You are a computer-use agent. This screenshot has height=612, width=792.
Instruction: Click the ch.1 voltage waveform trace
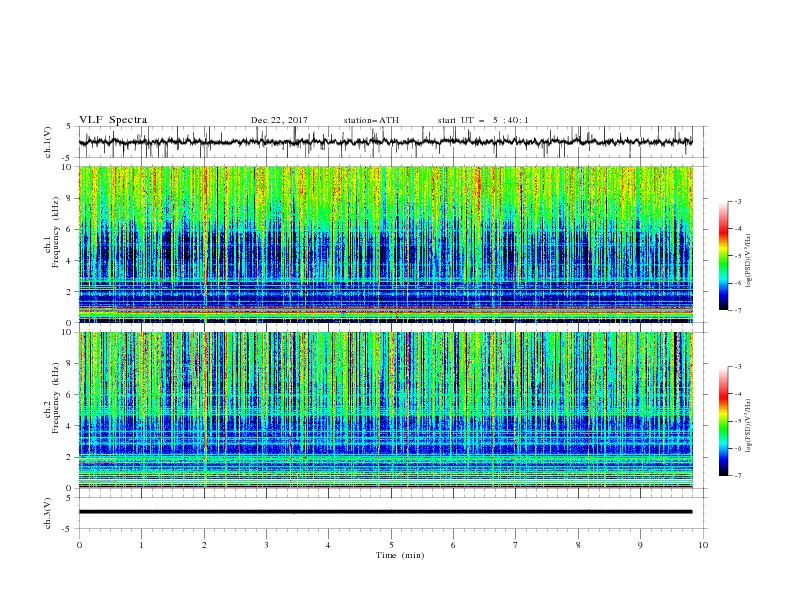coord(385,142)
